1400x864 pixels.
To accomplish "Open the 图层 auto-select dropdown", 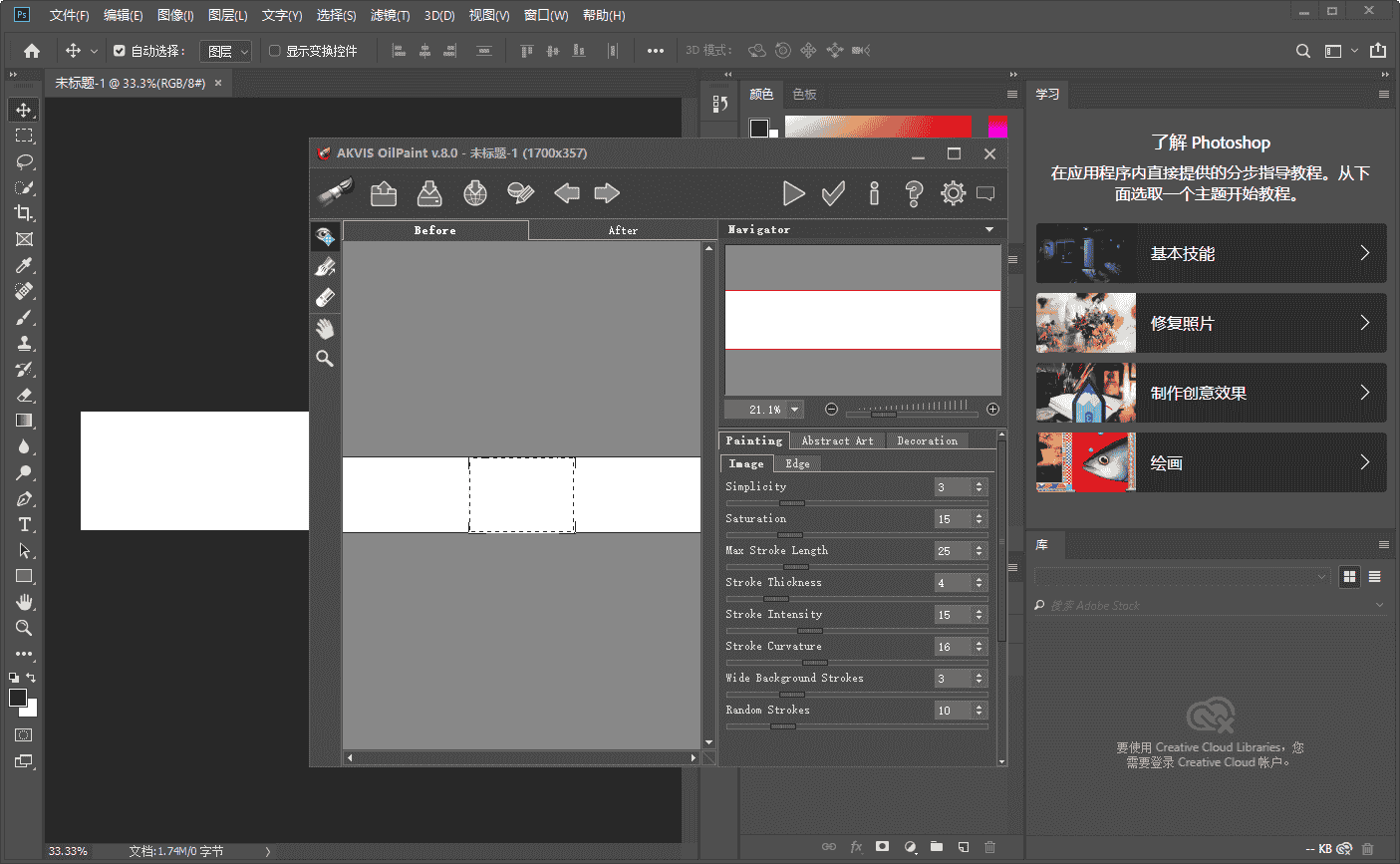I will [x=225, y=51].
